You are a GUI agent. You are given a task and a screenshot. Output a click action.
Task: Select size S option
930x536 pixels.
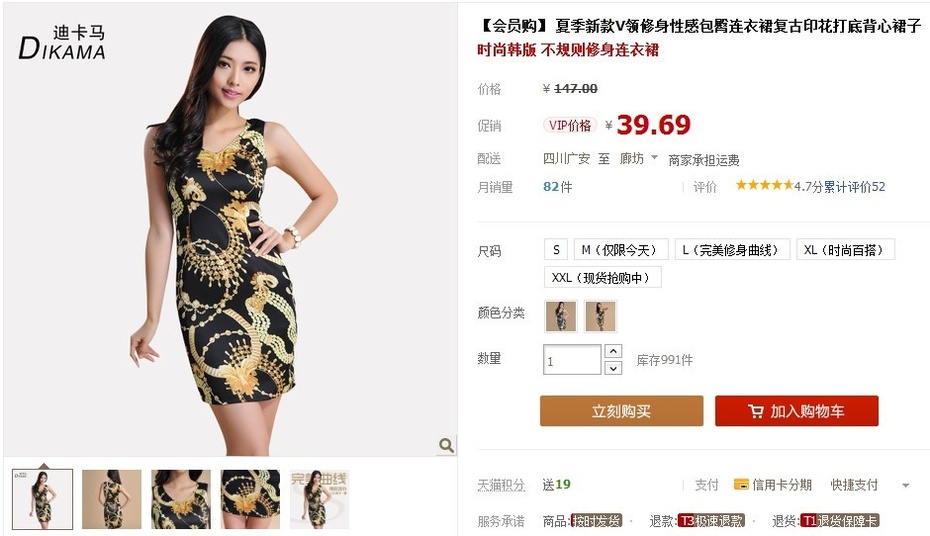click(556, 250)
